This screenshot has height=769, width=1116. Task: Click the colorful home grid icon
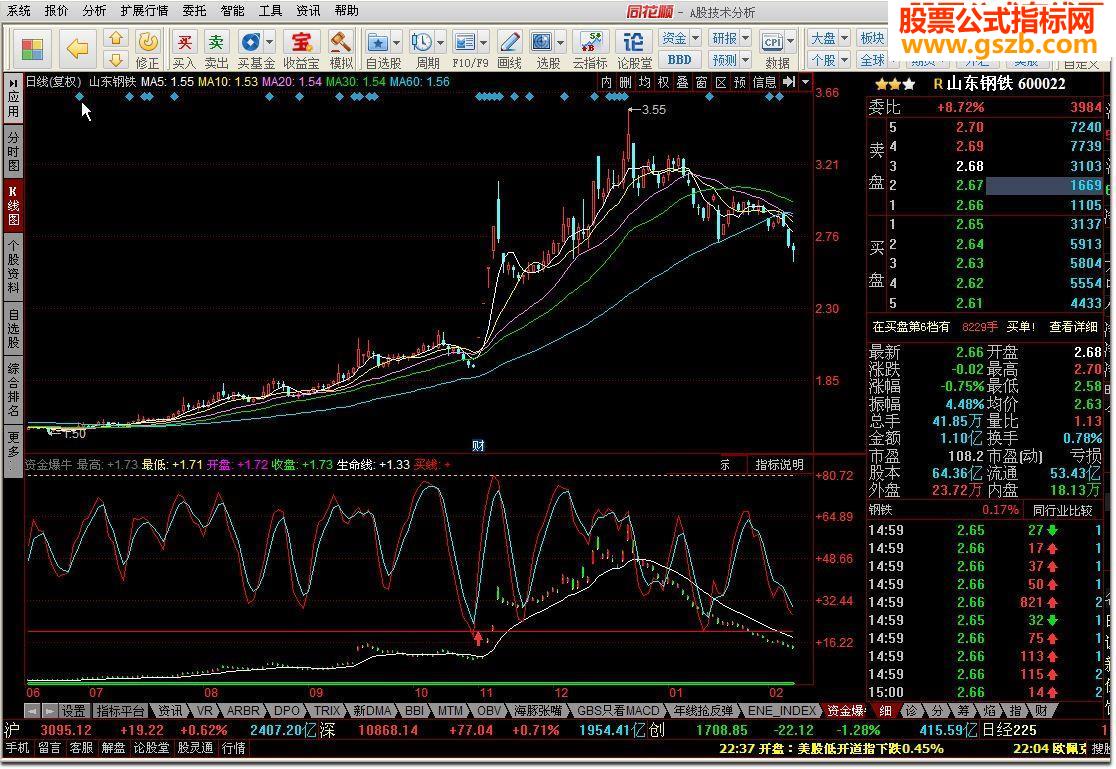point(32,49)
